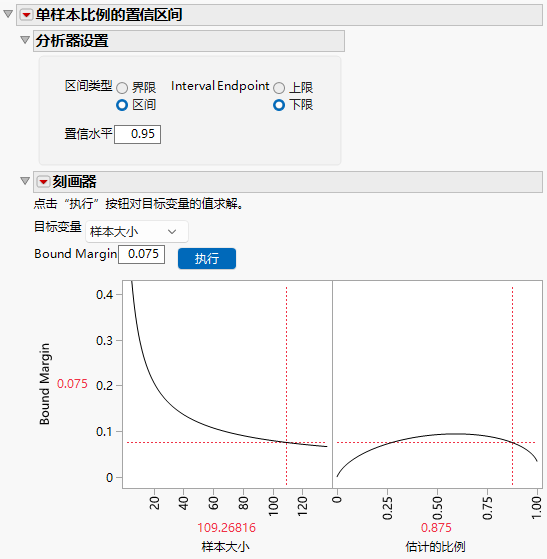
Task: Click the 刻画器 header text
Action: pyautogui.click(x=74, y=182)
